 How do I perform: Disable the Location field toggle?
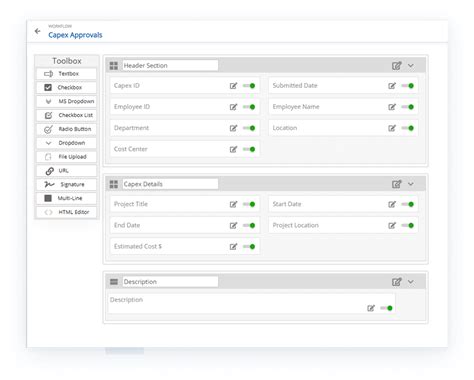pyautogui.click(x=408, y=128)
